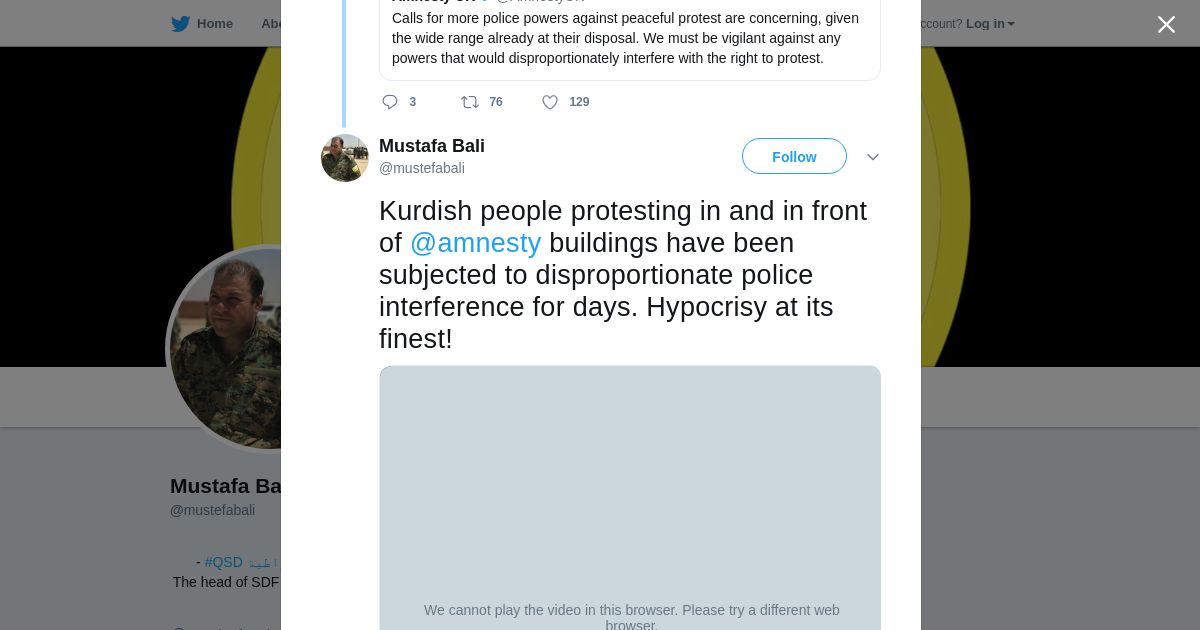Like the tweet with 129 likes
Screen dimensions: 1200x630
pyautogui.click(x=550, y=102)
